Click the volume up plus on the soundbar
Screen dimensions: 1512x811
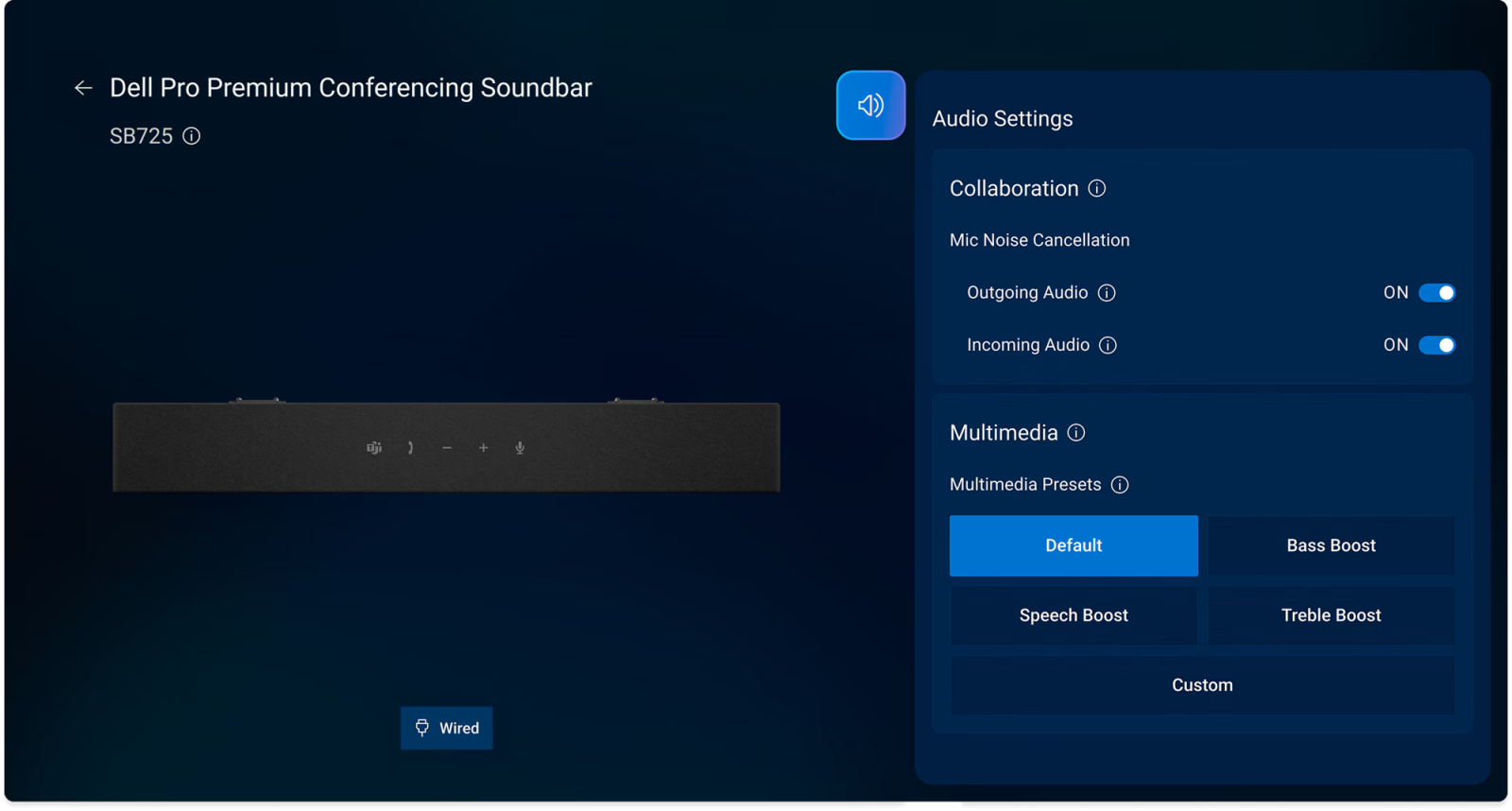(x=483, y=448)
